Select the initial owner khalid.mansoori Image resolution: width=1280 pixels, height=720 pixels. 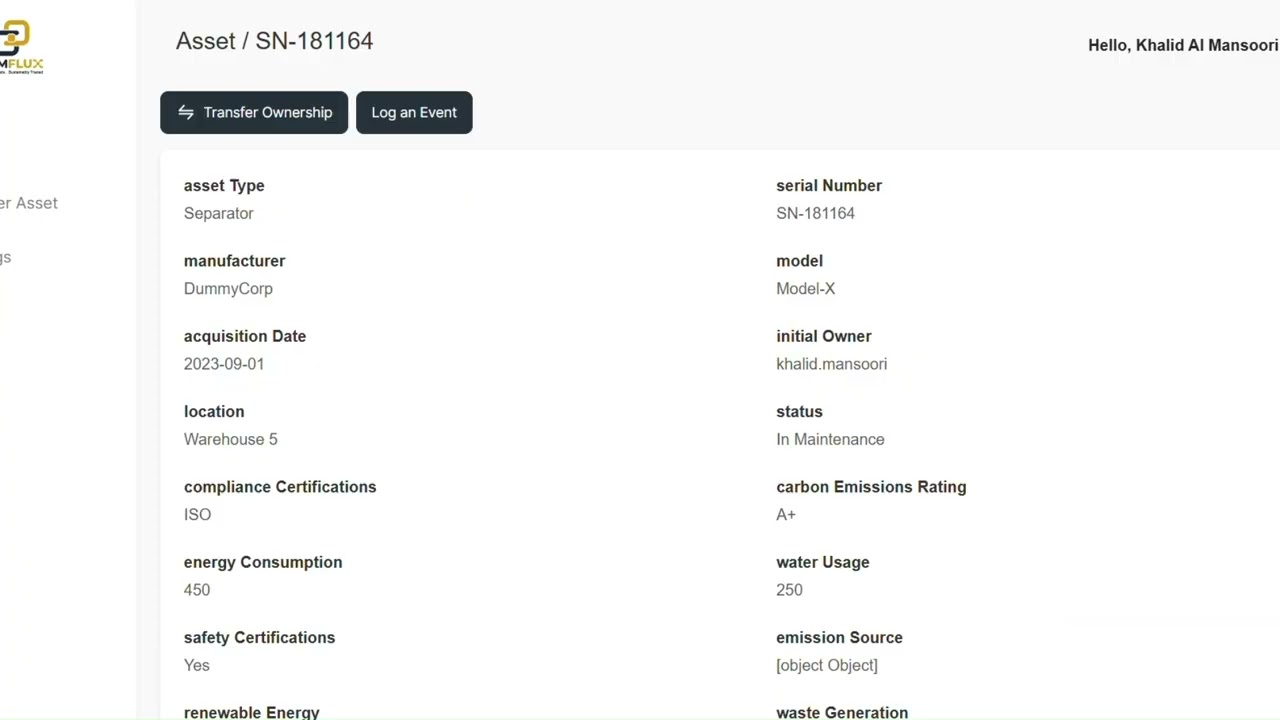click(831, 364)
